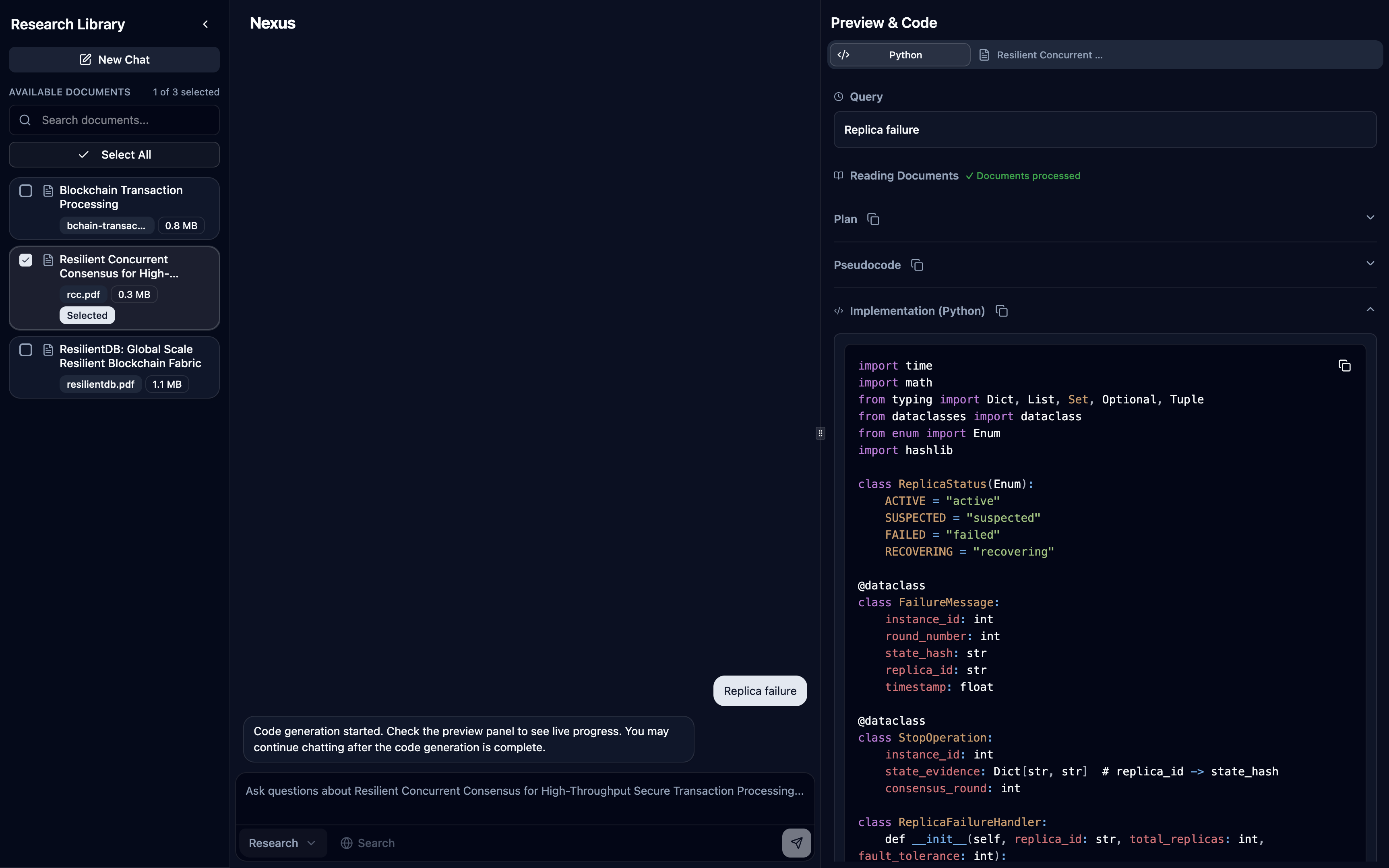Copy code from the code block corner
The width and height of the screenshot is (1389, 868).
1345,366
